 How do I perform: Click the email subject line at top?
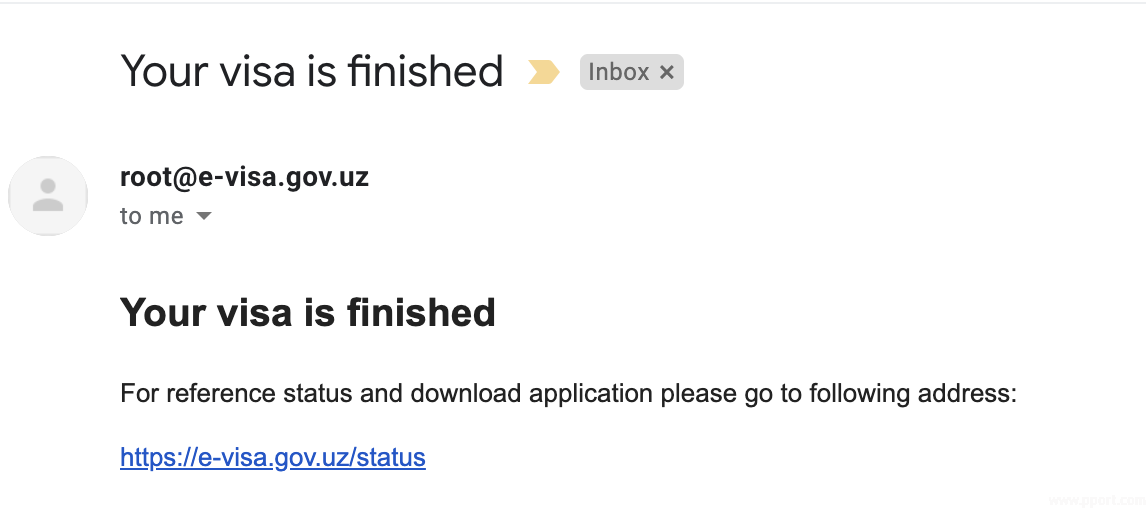311,72
